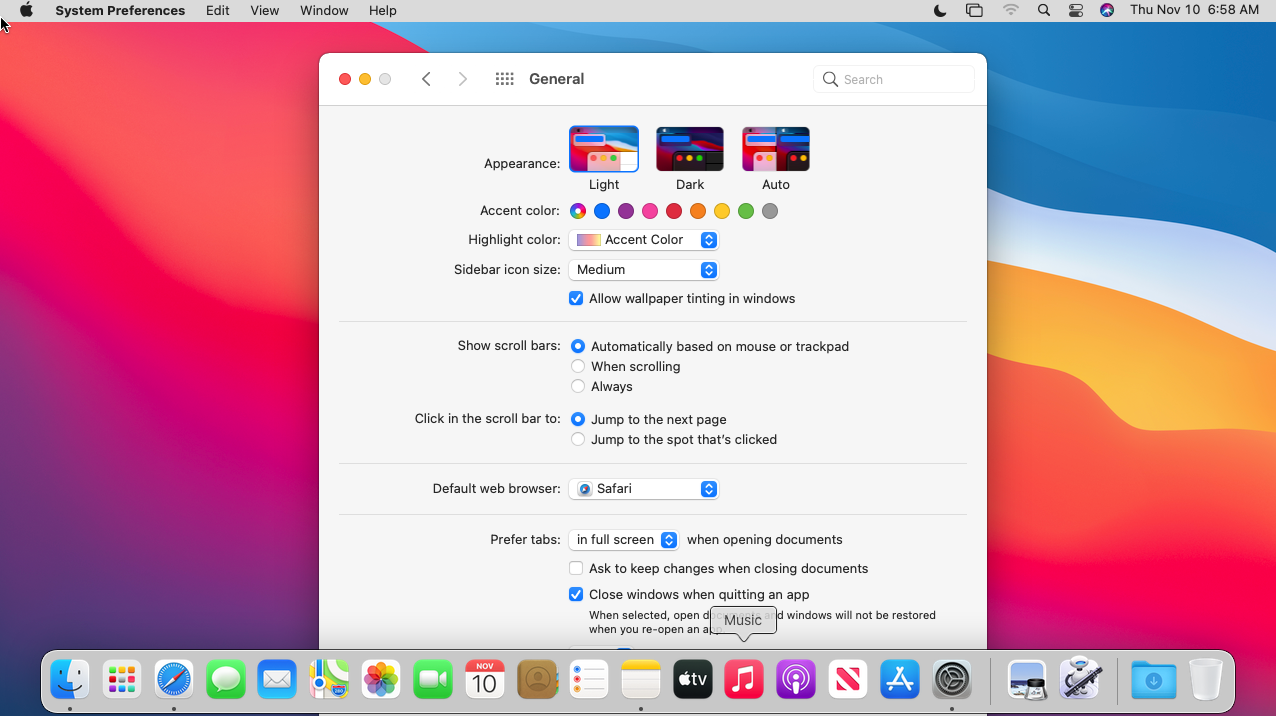Open the View menu
This screenshot has width=1276, height=716.
pos(264,10)
